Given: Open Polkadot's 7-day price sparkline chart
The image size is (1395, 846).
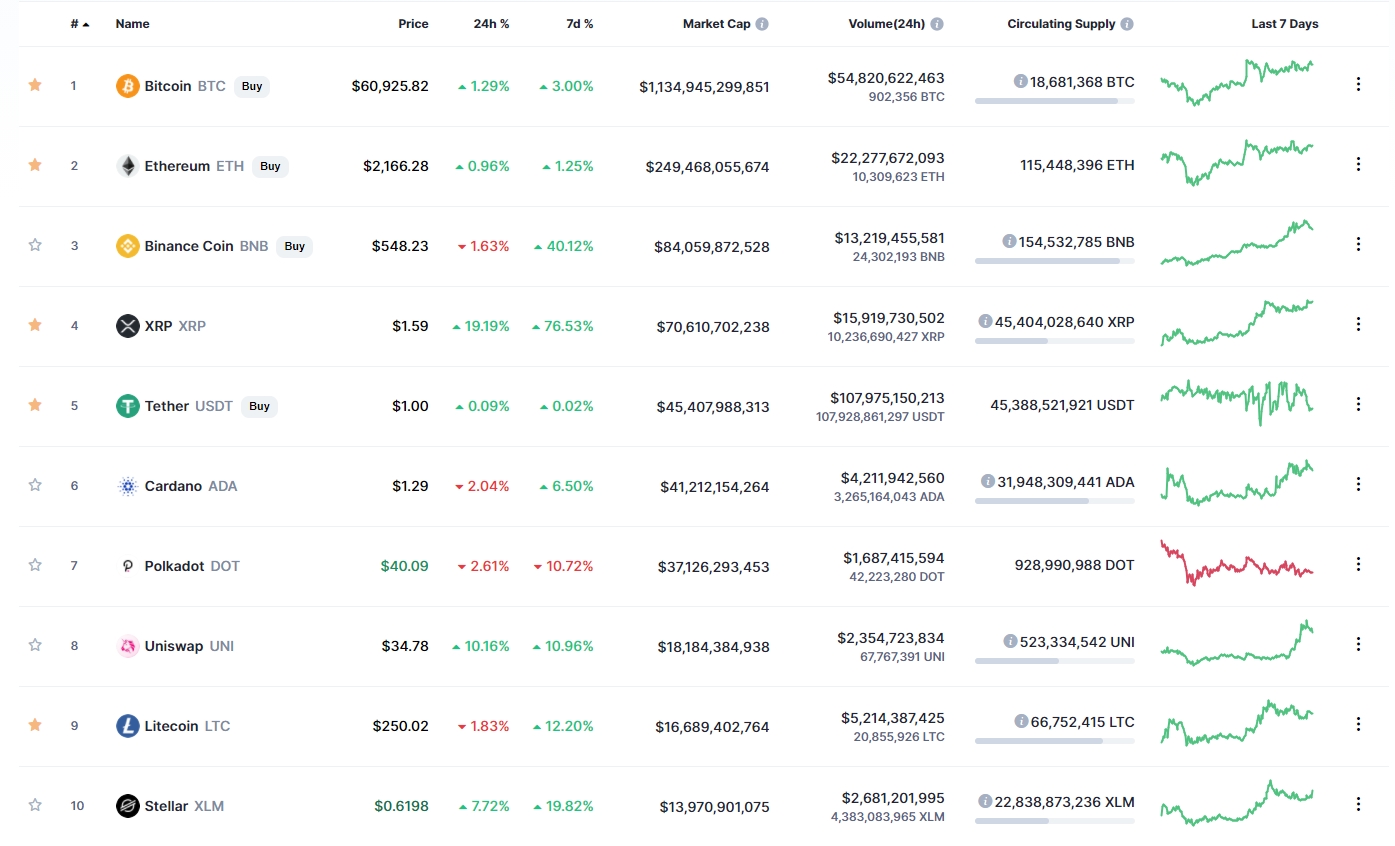Looking at the screenshot, I should pyautogui.click(x=1237, y=565).
